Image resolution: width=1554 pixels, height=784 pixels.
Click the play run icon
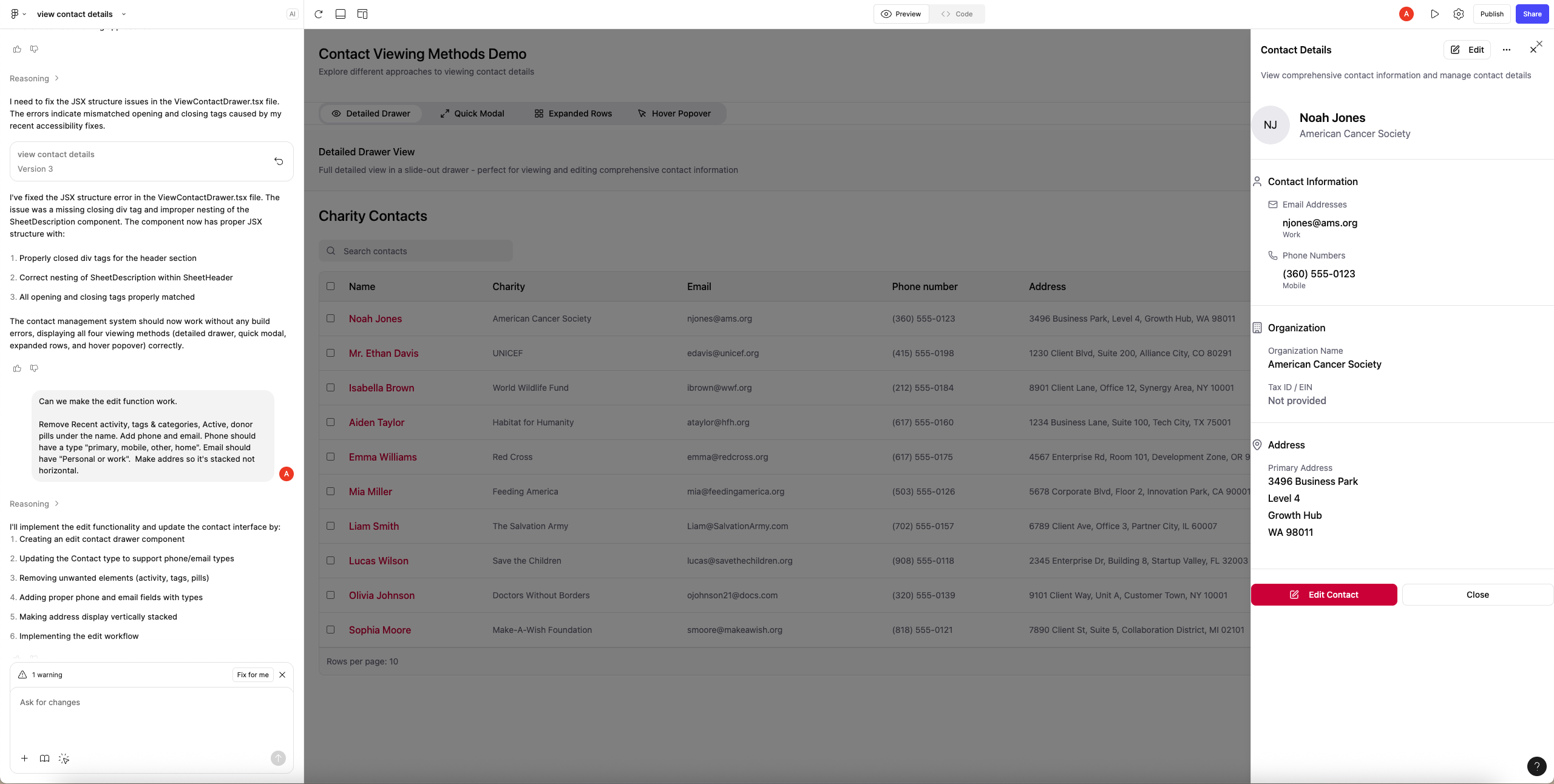point(1434,14)
